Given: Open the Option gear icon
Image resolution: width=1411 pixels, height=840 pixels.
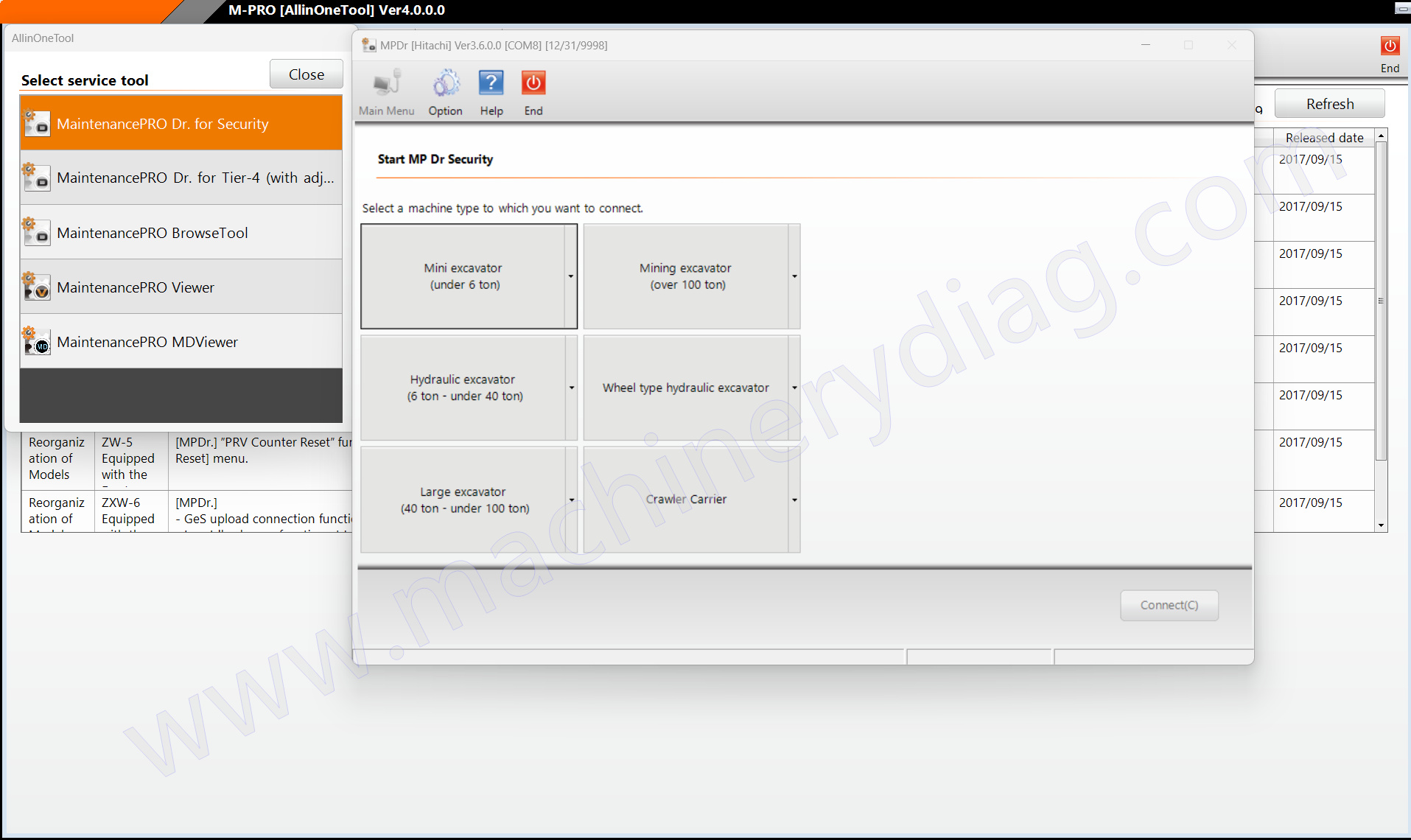Looking at the screenshot, I should tap(446, 83).
